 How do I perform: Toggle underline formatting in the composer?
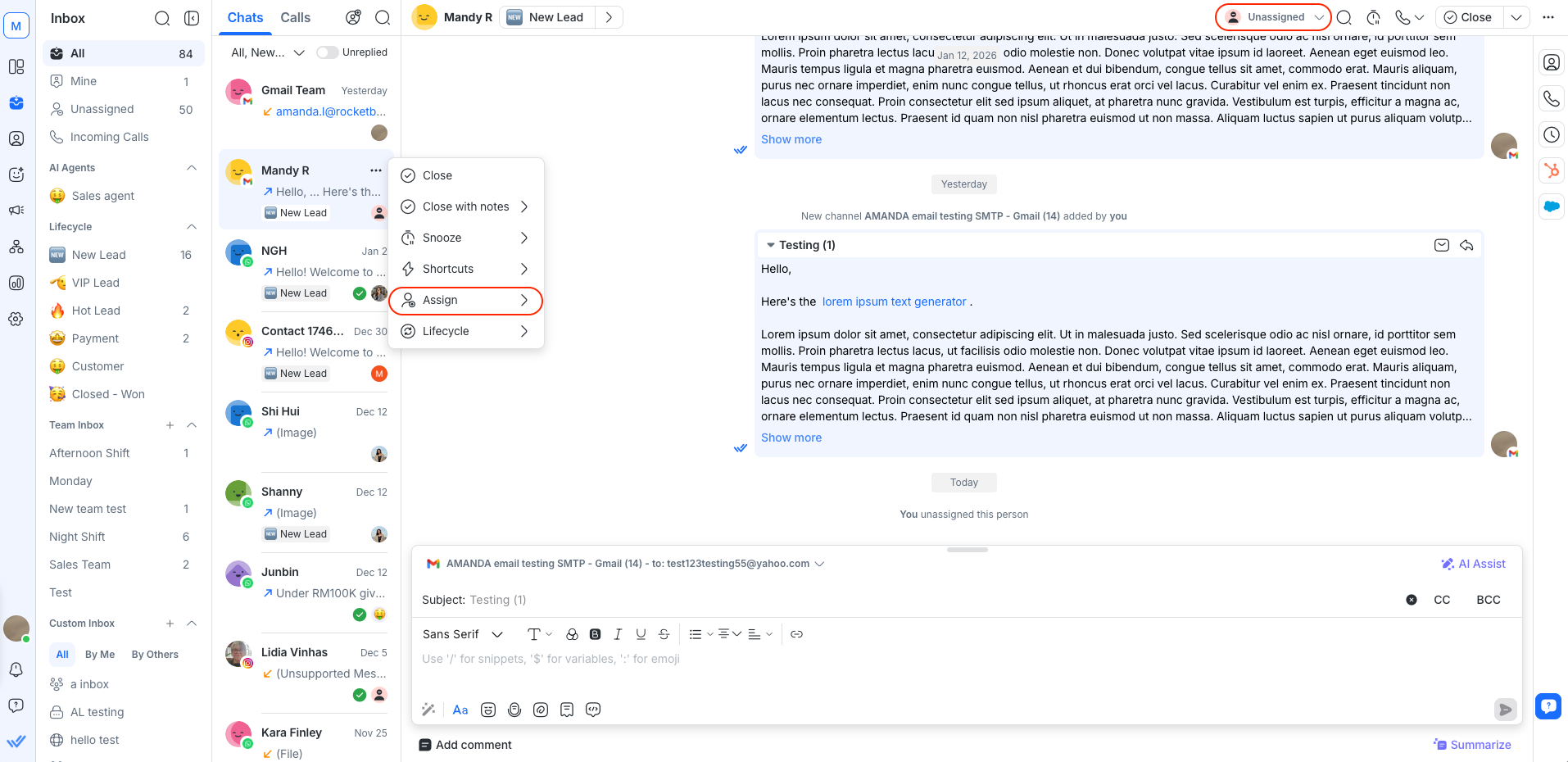pyautogui.click(x=641, y=633)
